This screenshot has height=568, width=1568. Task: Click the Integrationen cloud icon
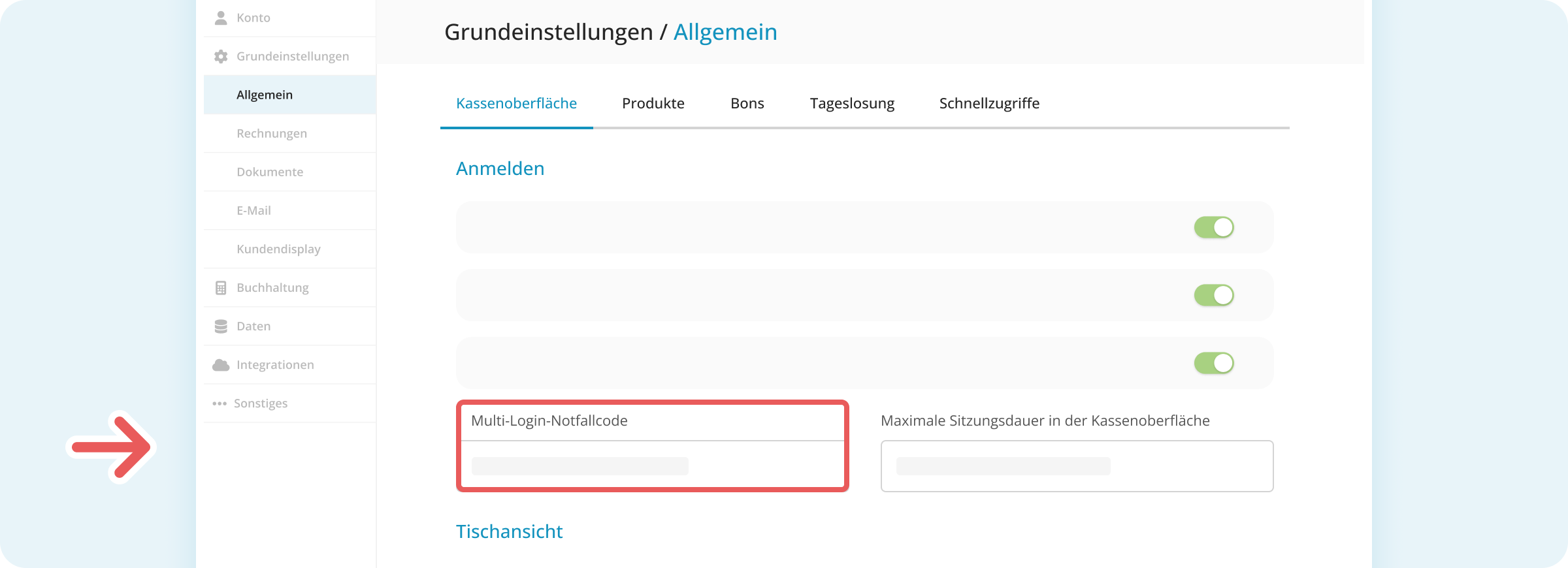221,365
